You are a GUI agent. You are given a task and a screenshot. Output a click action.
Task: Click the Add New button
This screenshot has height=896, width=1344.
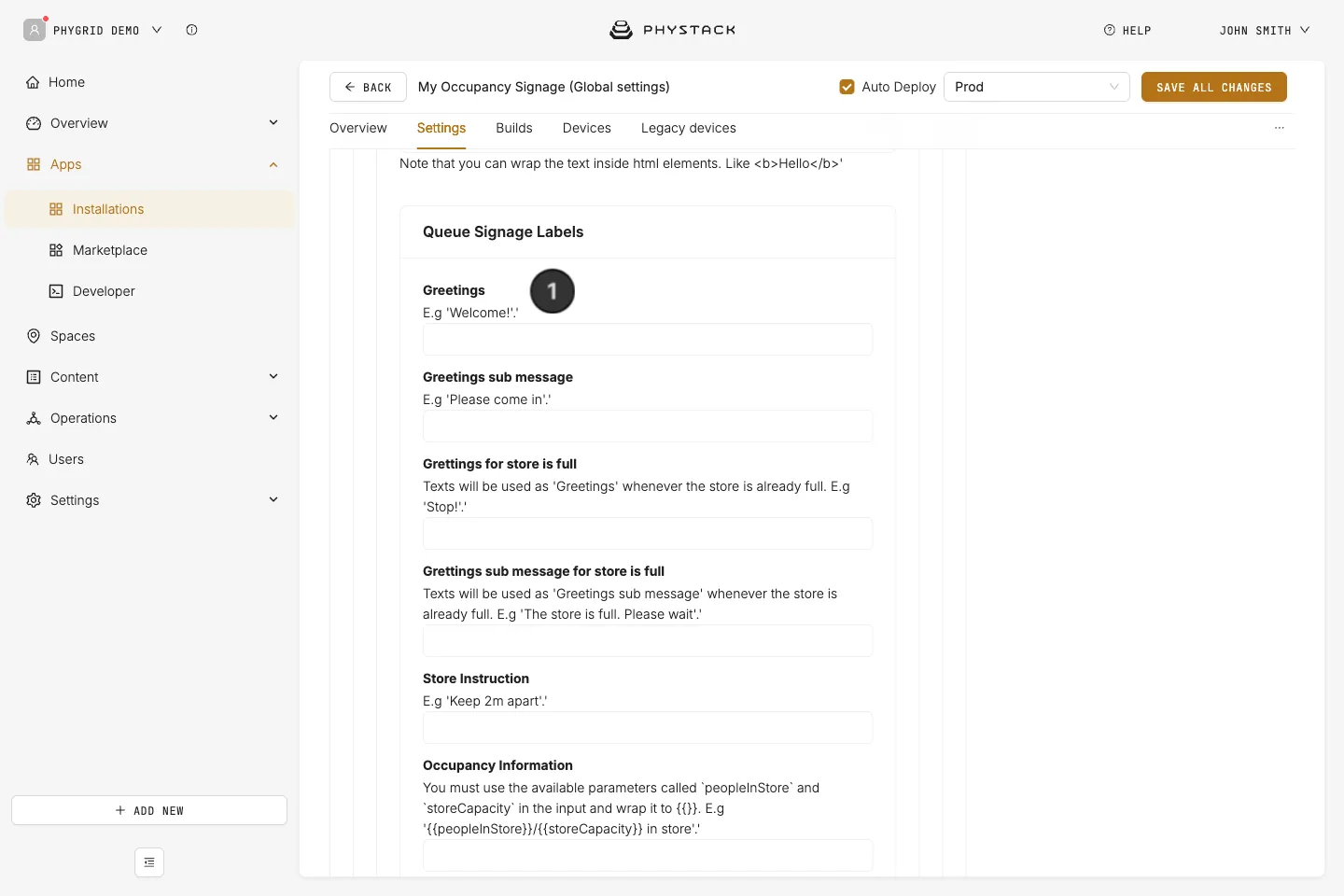pos(149,810)
